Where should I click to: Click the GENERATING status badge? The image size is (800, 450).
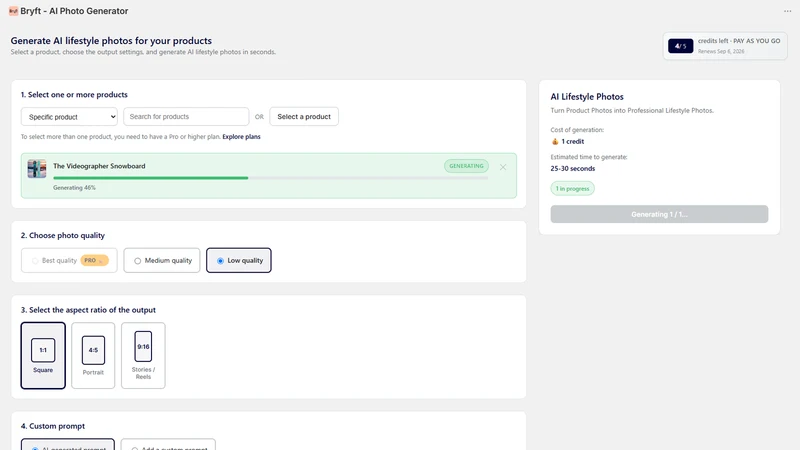[x=466, y=166]
